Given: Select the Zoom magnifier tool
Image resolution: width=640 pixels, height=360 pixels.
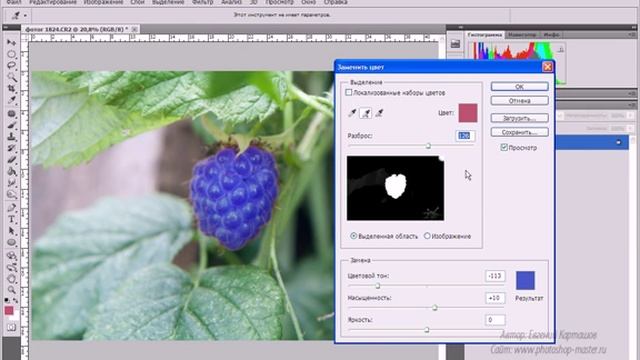Looking at the screenshot, I should pyautogui.click(x=11, y=290).
